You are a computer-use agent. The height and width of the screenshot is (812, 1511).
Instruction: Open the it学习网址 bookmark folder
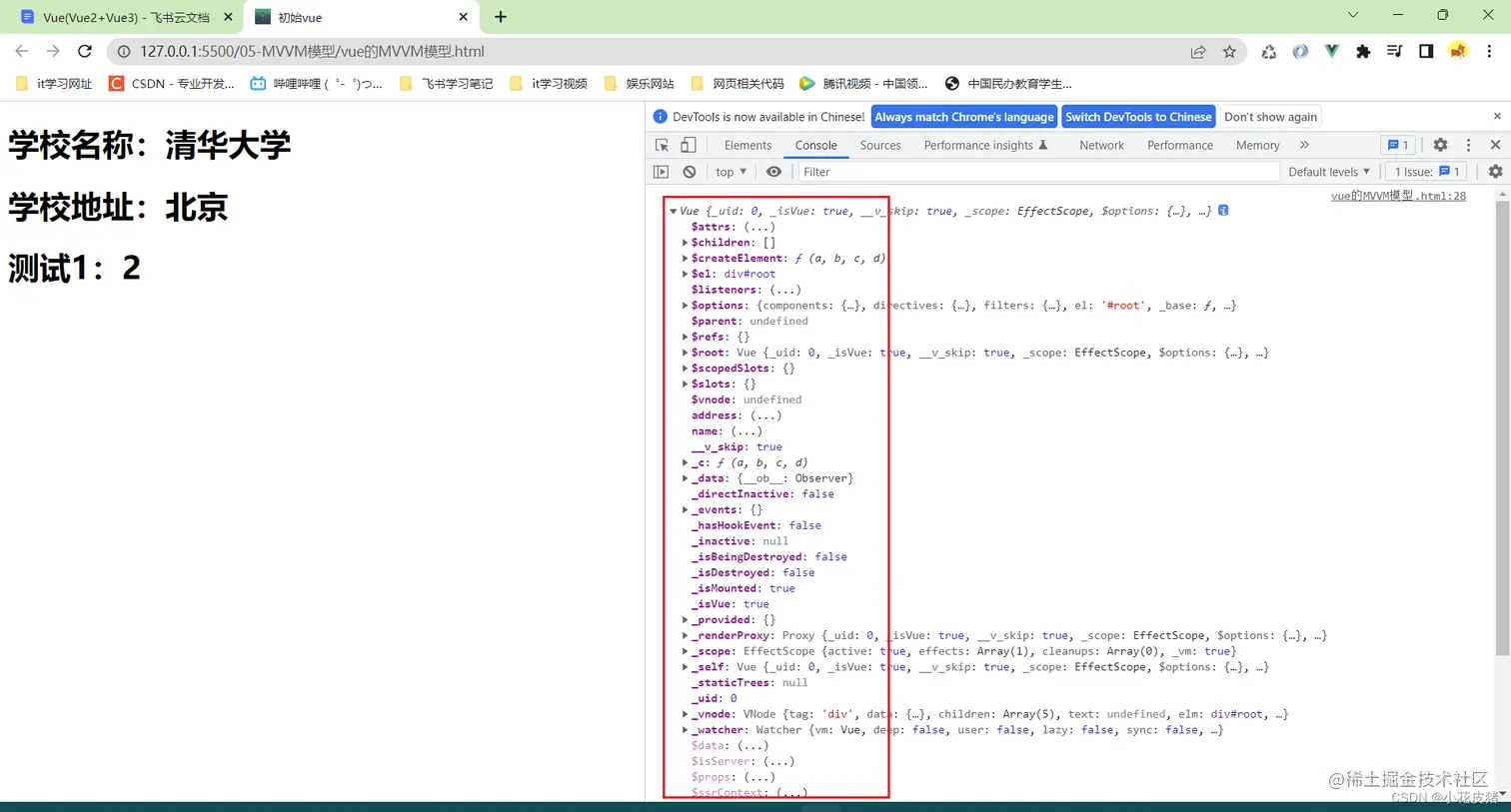(x=54, y=83)
